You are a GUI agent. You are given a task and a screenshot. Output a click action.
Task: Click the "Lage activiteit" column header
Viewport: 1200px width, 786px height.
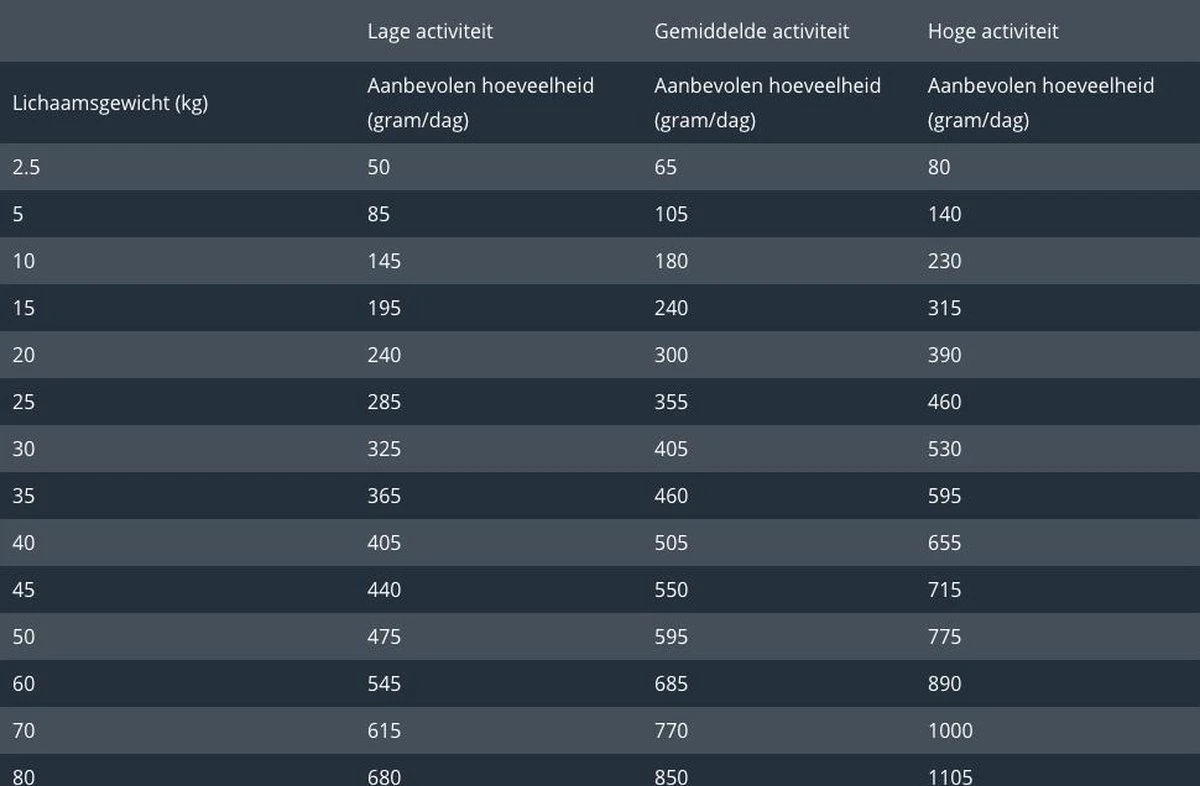coord(430,31)
